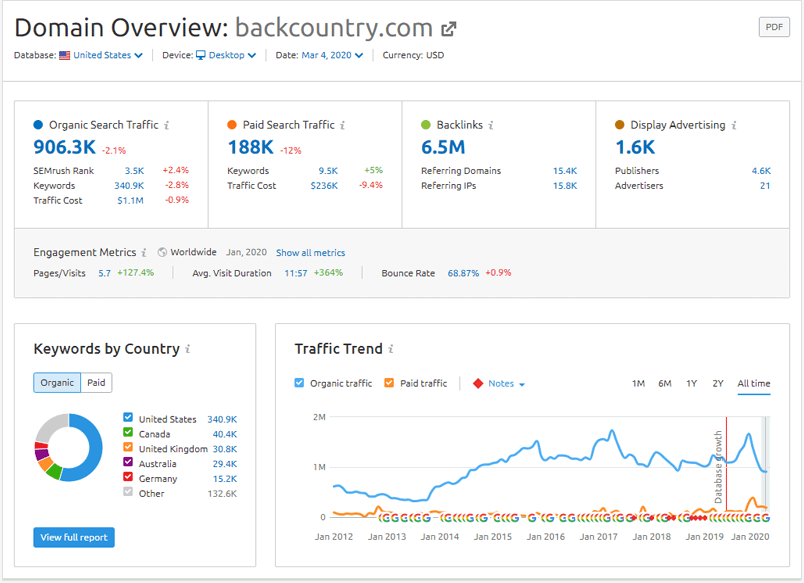804x583 pixels.
Task: Click info icon next to Traffic Trend
Action: [391, 350]
